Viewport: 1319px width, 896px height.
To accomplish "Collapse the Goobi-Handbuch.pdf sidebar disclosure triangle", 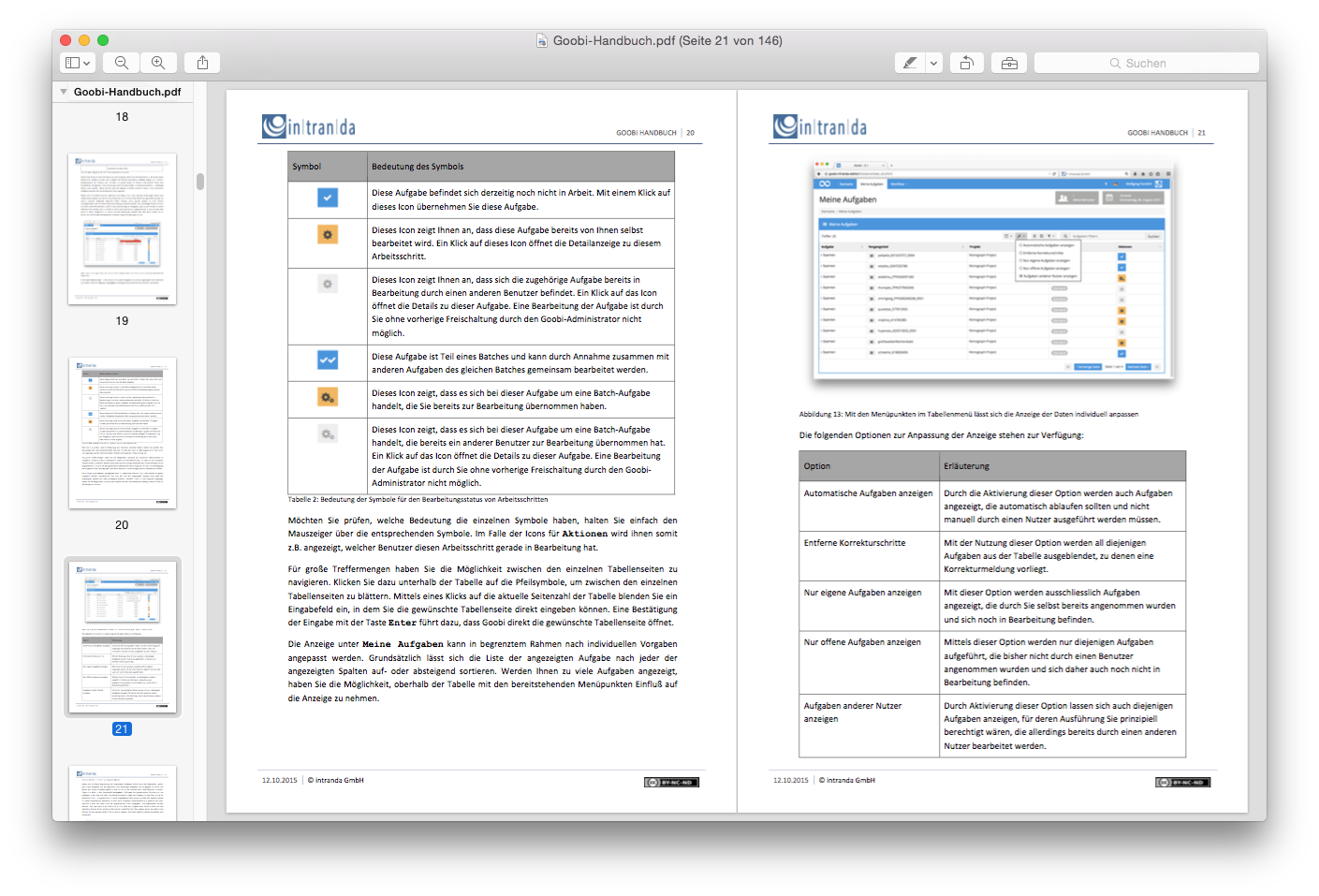I will pyautogui.click(x=64, y=92).
